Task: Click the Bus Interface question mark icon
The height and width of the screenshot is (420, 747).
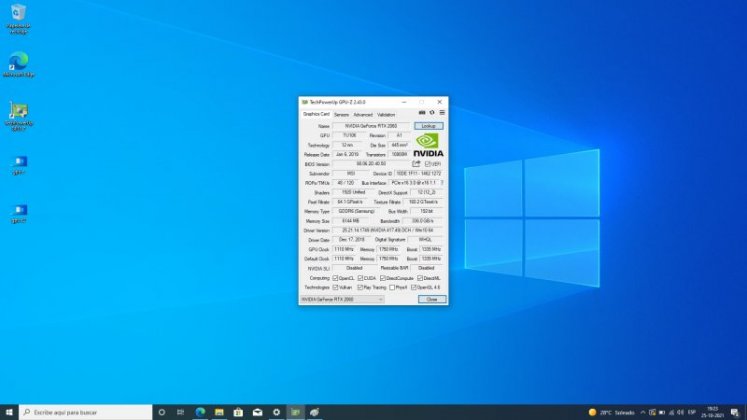Action: click(442, 183)
